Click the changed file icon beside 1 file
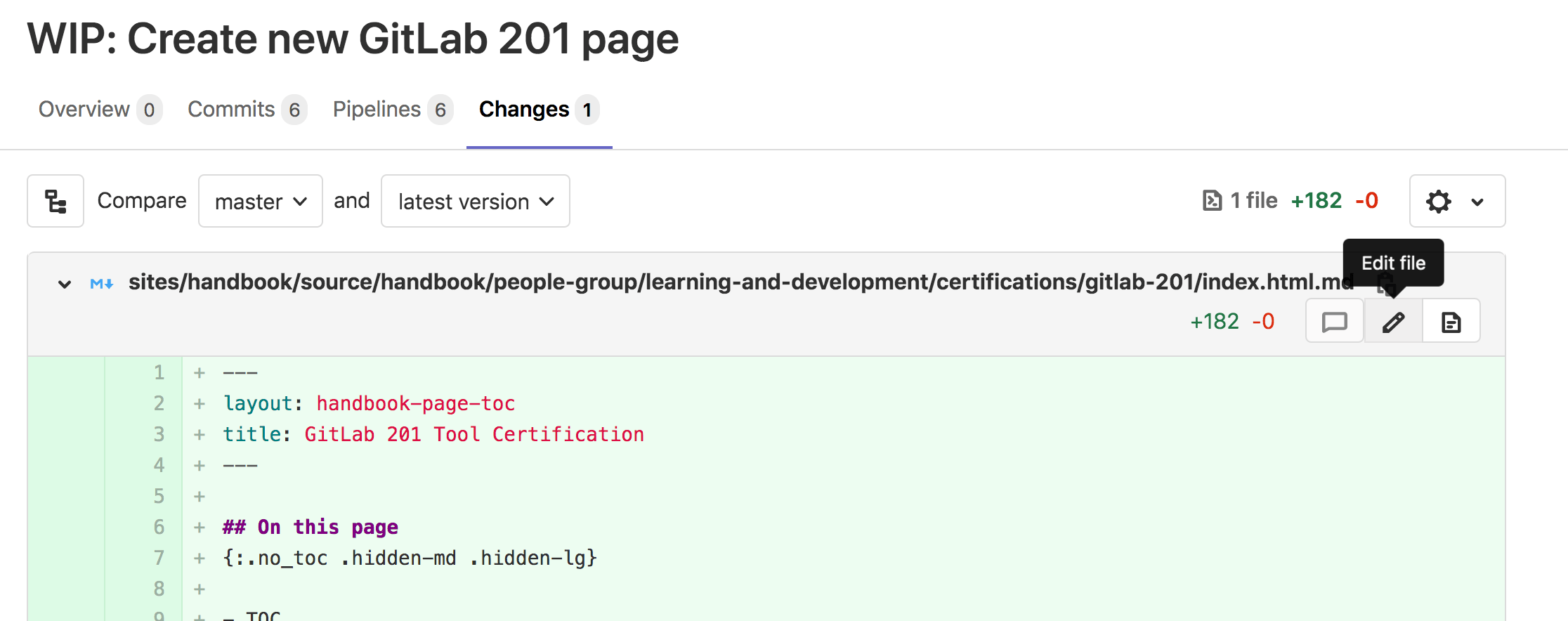Viewport: 1568px width, 621px height. pos(1213,200)
